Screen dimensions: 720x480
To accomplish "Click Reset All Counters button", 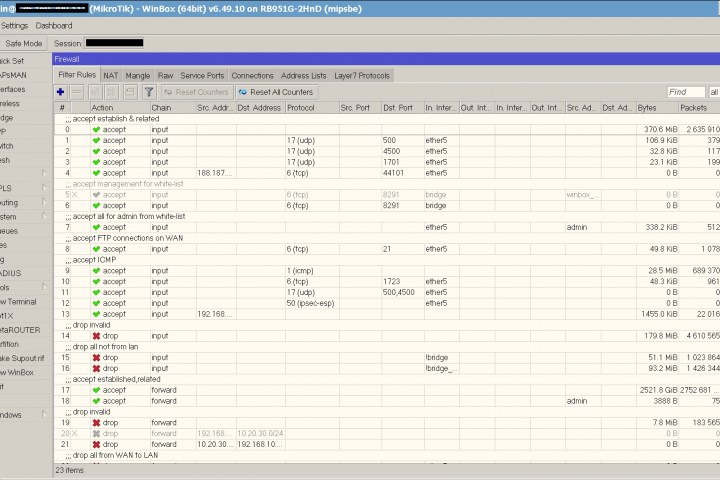I will pyautogui.click(x=276, y=92).
